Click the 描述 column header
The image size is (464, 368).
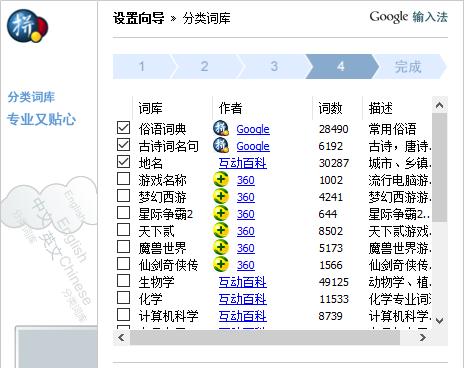coord(397,108)
